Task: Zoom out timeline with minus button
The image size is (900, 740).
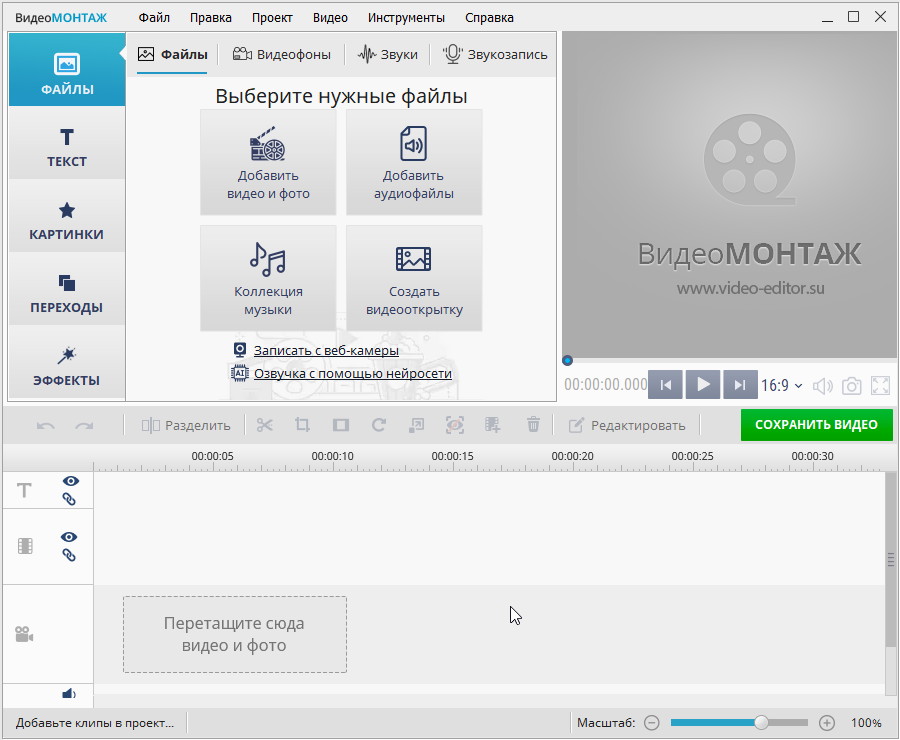Action: click(651, 723)
